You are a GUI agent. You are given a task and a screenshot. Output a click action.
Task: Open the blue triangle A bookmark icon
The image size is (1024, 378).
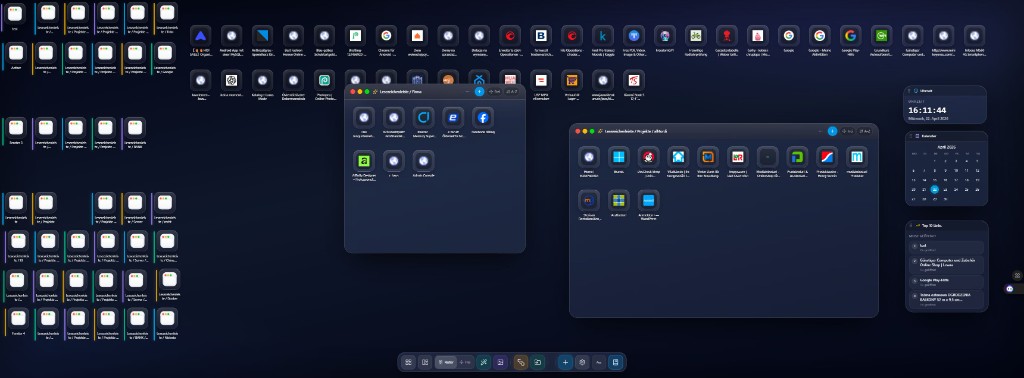pos(200,36)
